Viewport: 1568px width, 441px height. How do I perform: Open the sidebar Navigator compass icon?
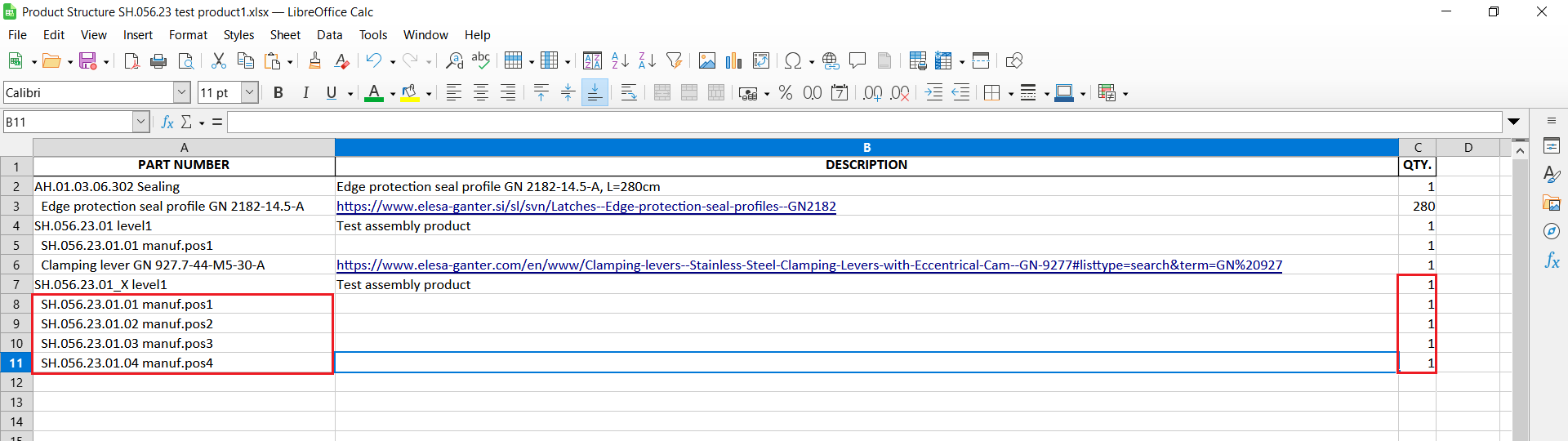tap(1552, 232)
